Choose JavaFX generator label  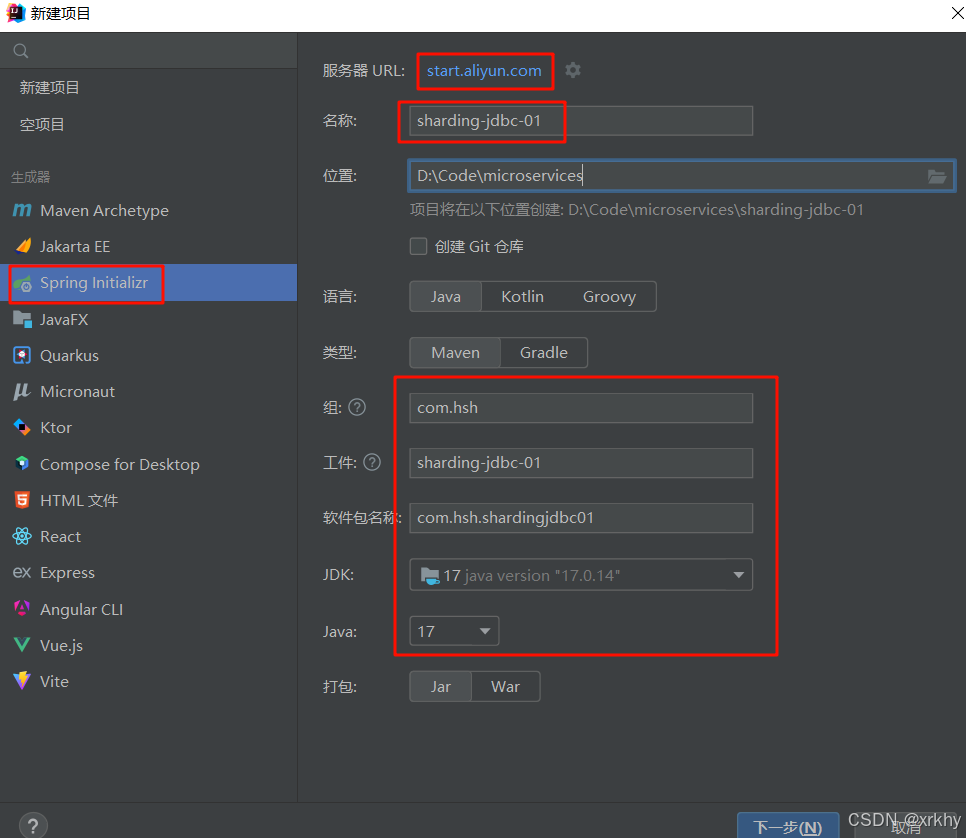pyautogui.click(x=64, y=320)
